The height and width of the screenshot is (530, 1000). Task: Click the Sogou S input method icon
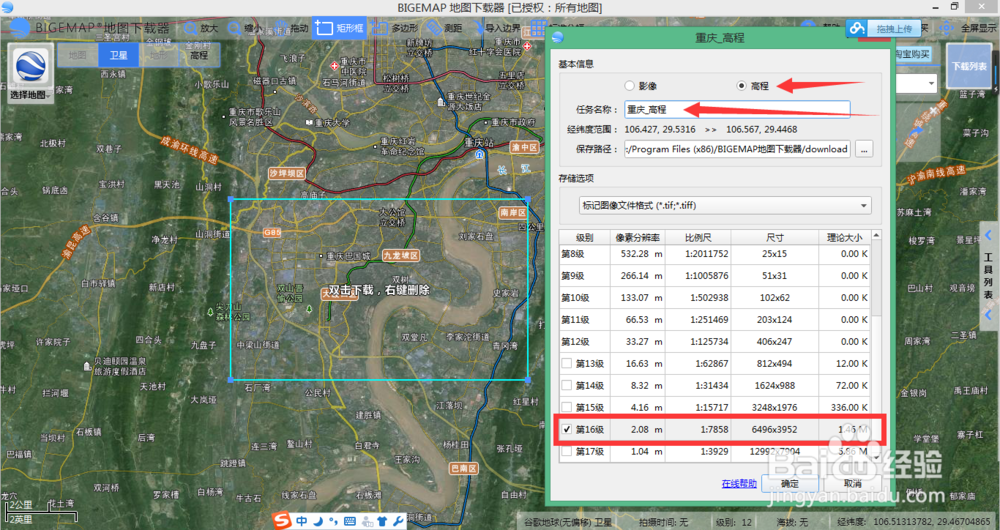(283, 521)
